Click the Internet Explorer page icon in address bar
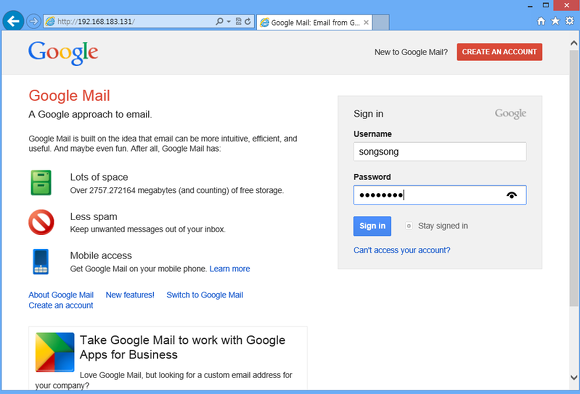580x394 pixels. [50, 21]
